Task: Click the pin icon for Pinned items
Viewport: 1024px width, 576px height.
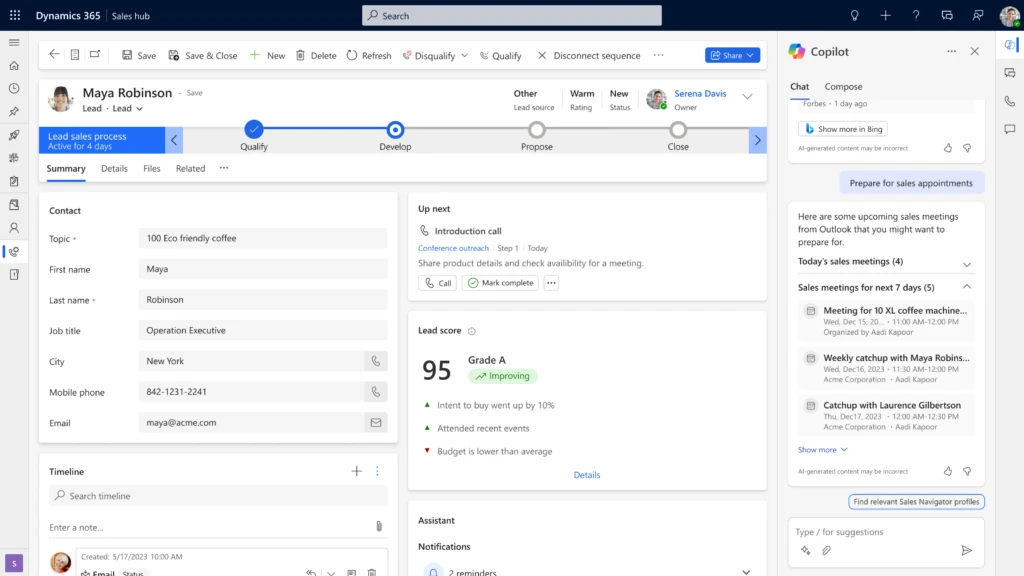Action: pos(13,110)
